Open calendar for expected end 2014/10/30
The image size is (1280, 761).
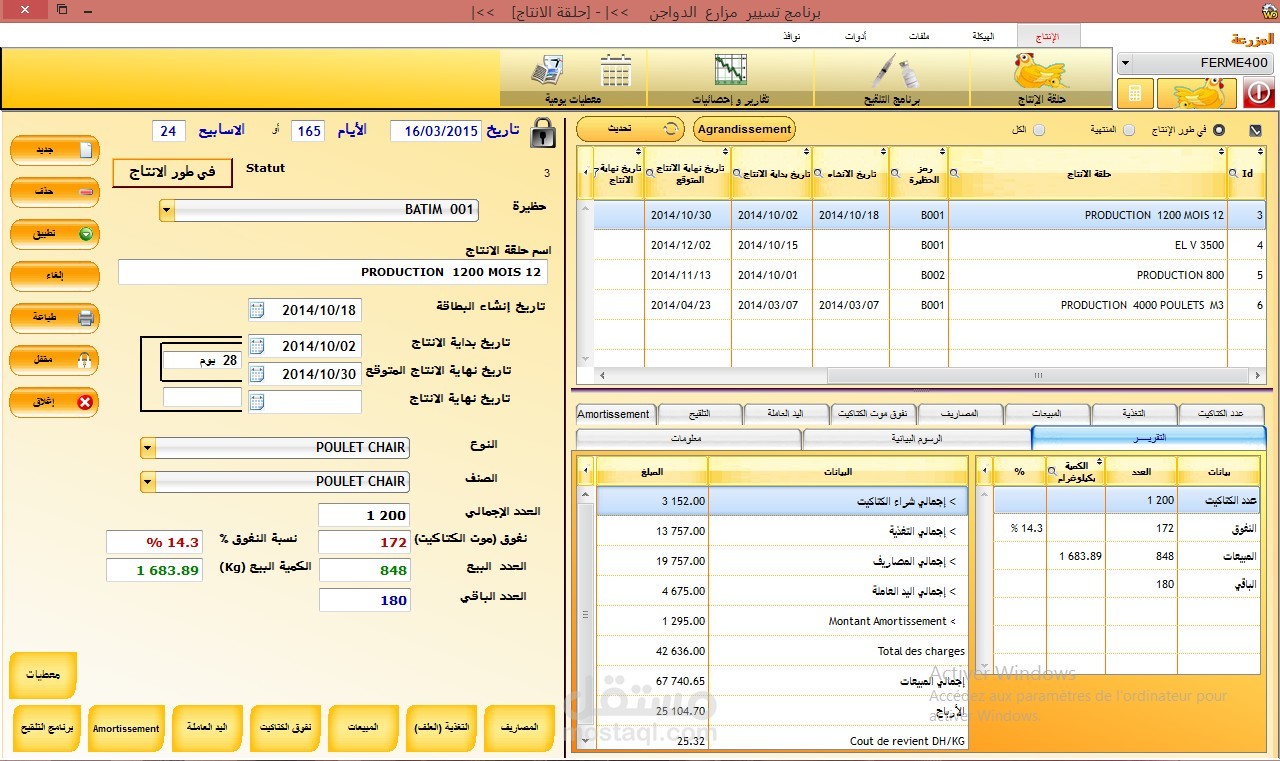click(x=257, y=374)
